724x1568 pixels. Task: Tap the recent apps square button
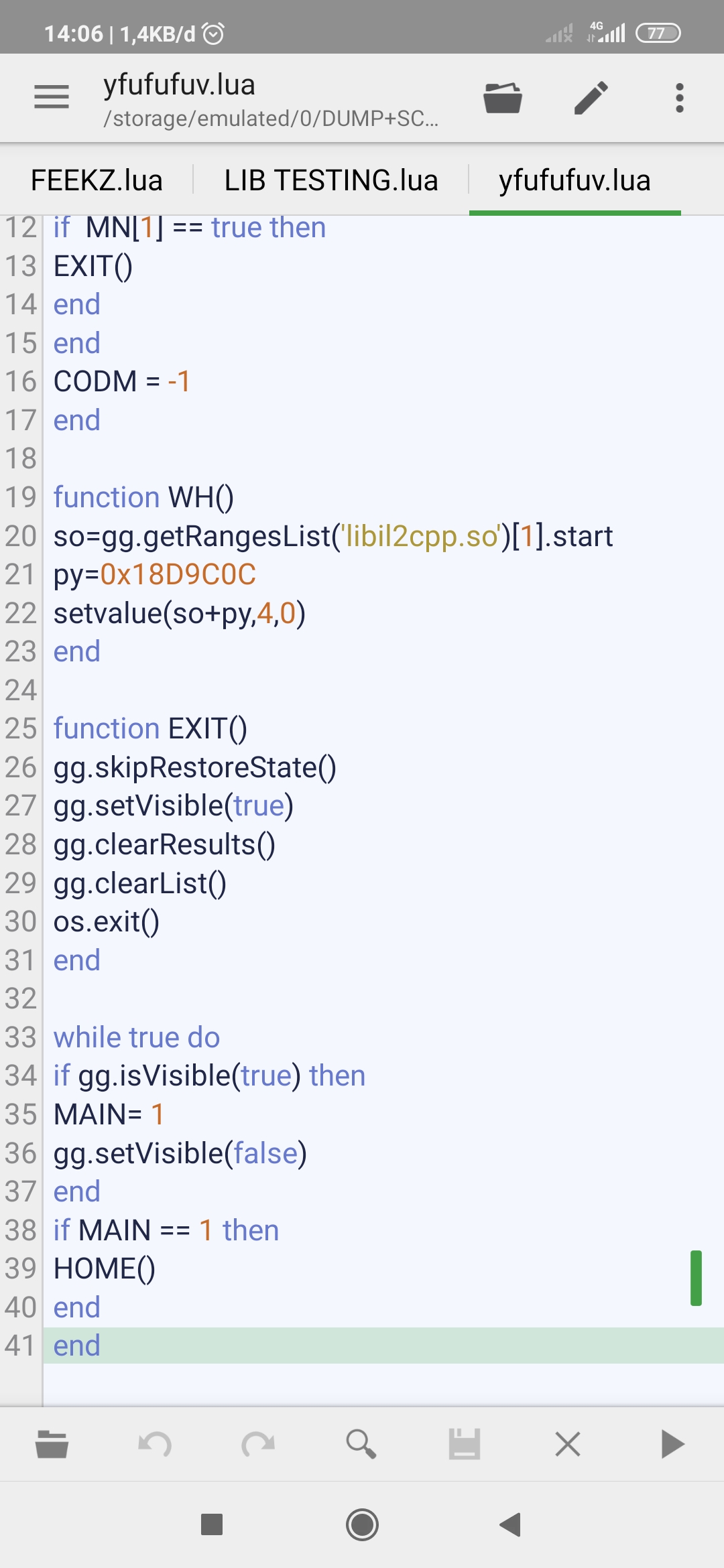point(212,1524)
